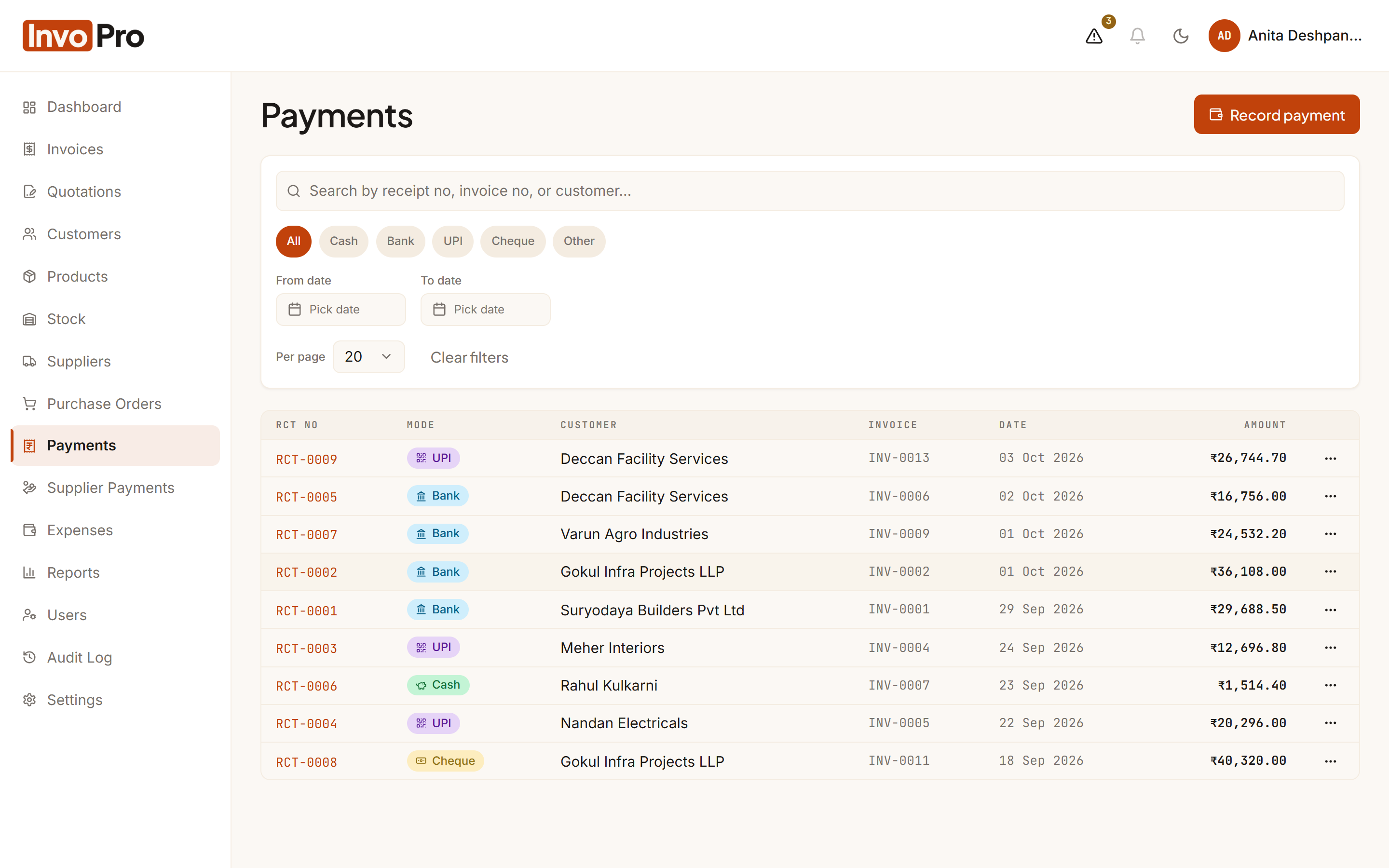Open the To date picker
The width and height of the screenshot is (1389, 868).
click(485, 310)
